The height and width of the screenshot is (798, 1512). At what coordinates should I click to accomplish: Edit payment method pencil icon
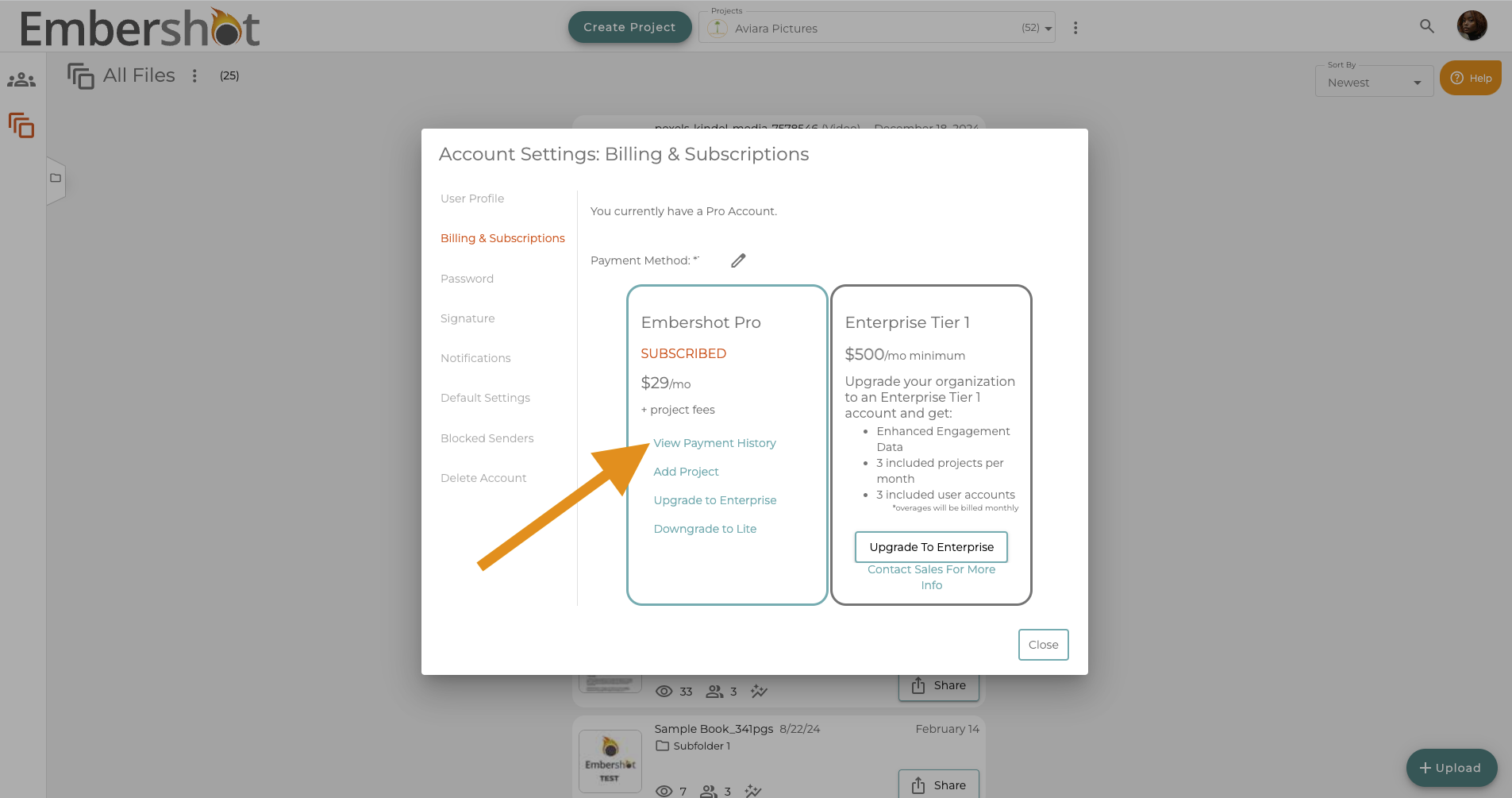tap(738, 260)
